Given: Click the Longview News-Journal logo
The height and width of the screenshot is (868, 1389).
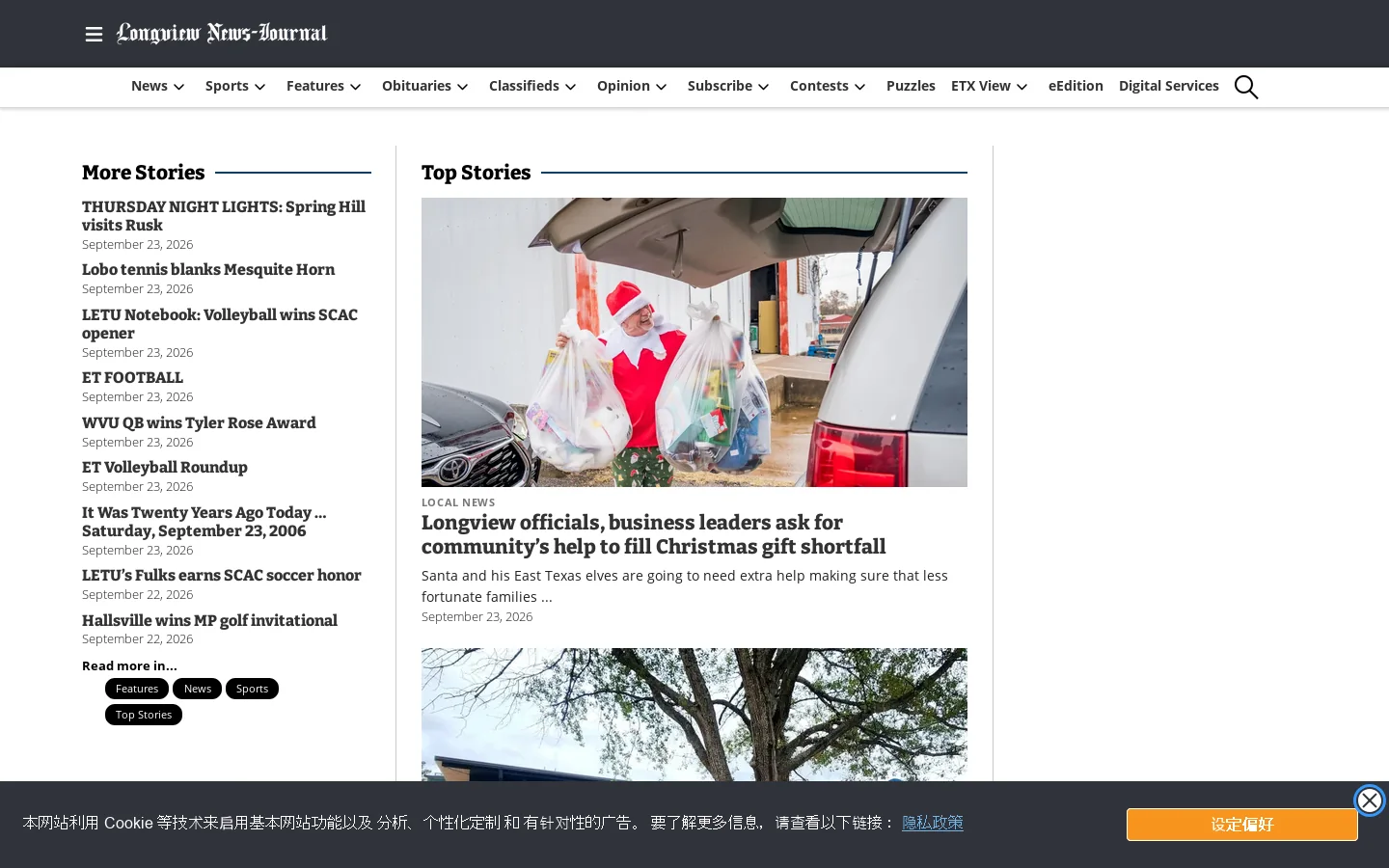Looking at the screenshot, I should click(222, 34).
